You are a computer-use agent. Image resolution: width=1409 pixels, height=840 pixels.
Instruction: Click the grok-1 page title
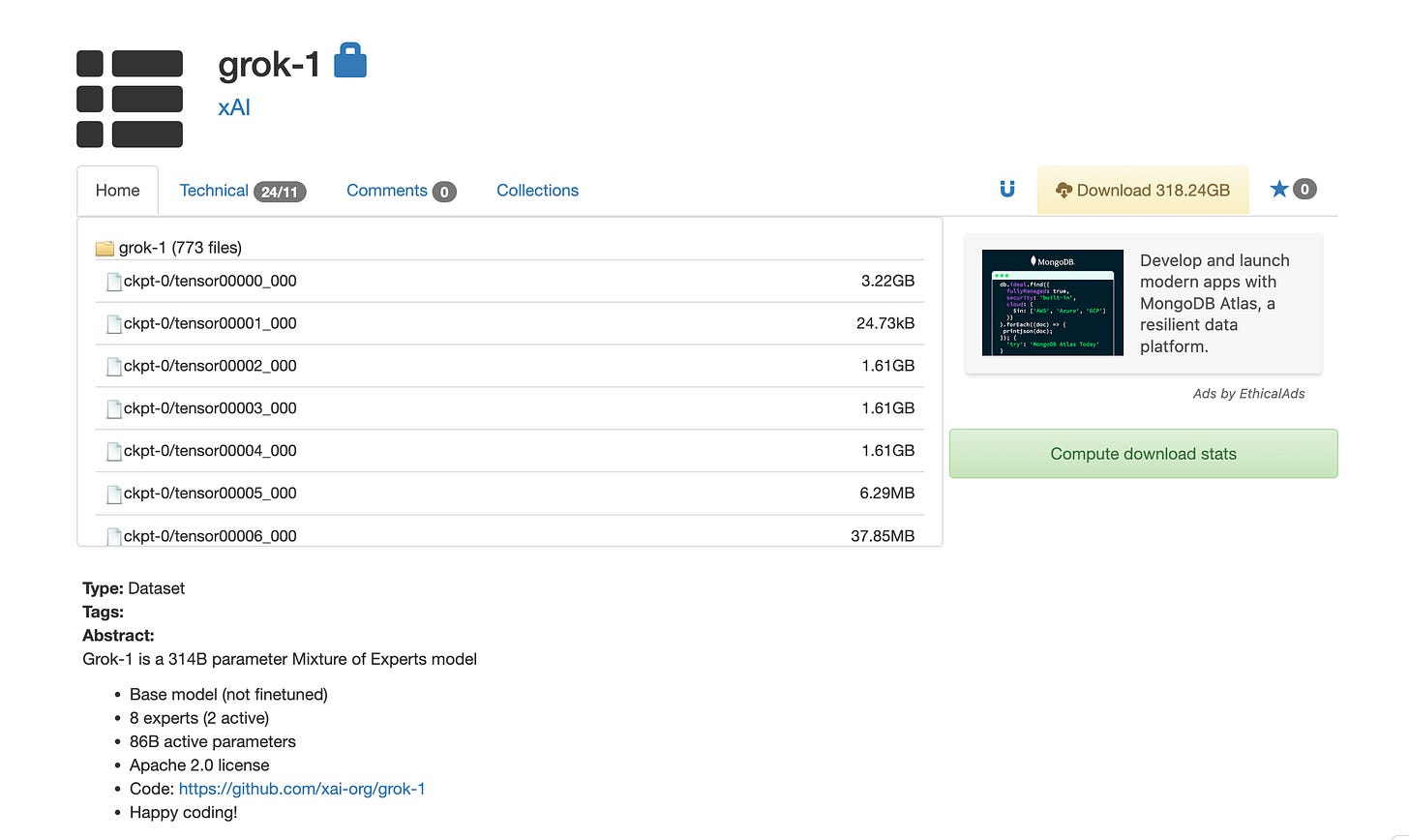point(269,64)
